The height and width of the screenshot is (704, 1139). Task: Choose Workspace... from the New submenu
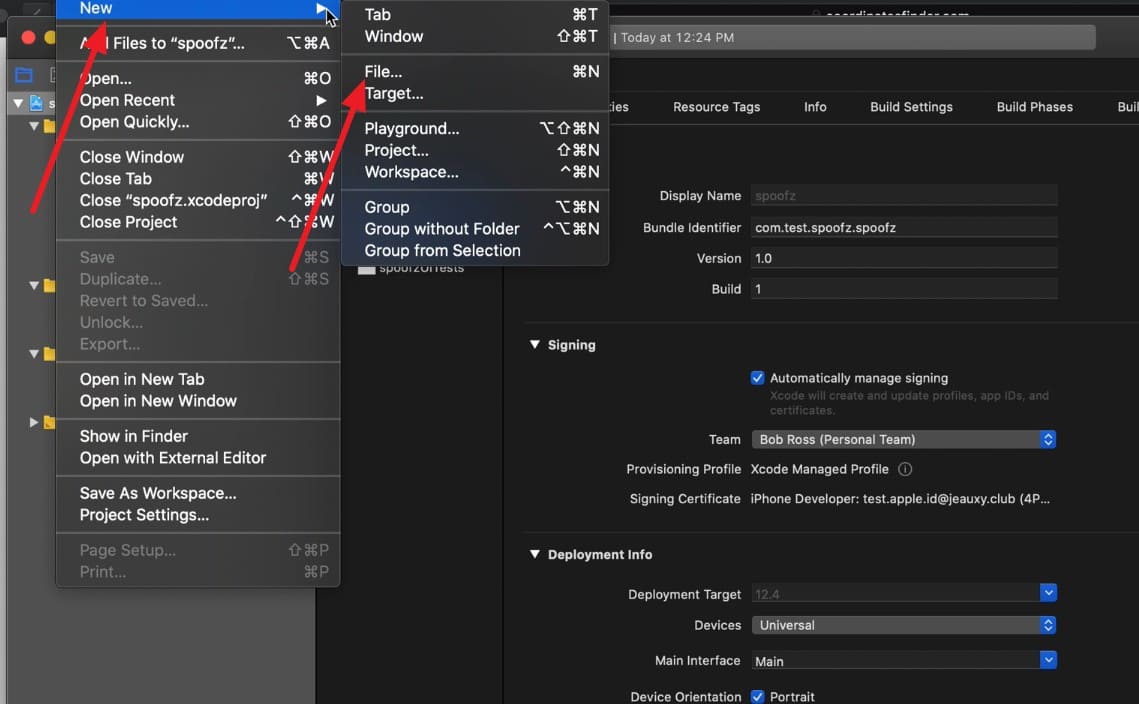[475, 172]
